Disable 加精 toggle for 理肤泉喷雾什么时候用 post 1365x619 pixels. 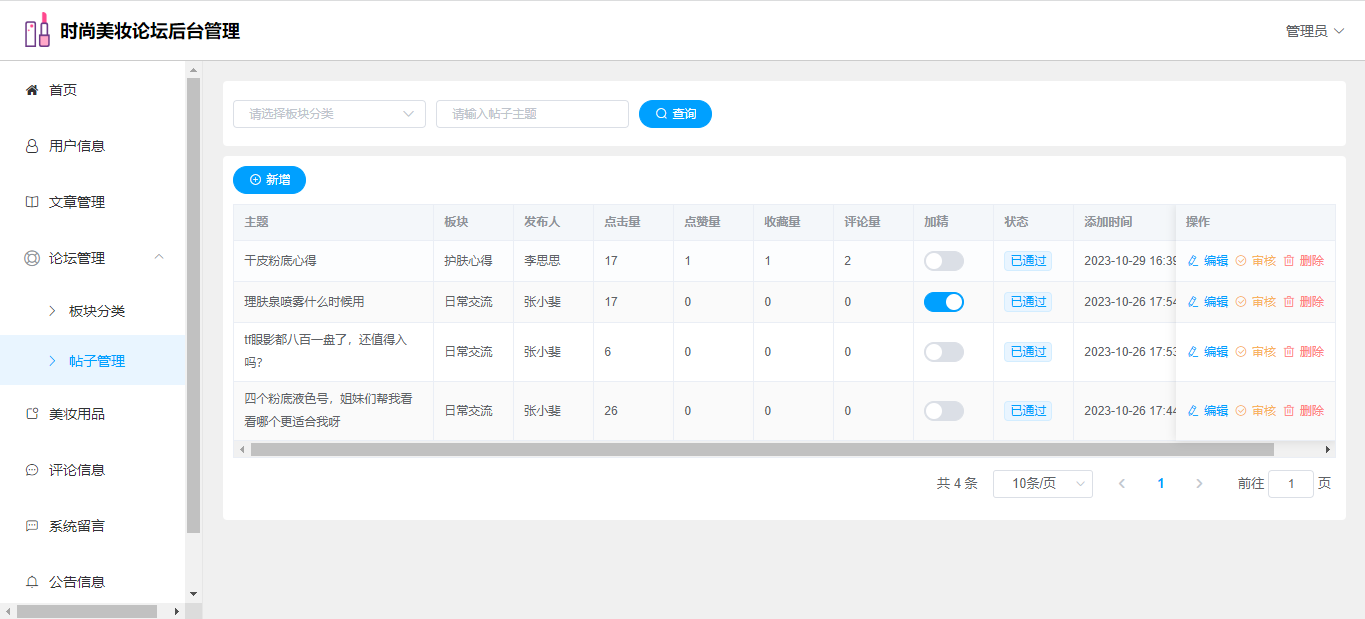943,302
